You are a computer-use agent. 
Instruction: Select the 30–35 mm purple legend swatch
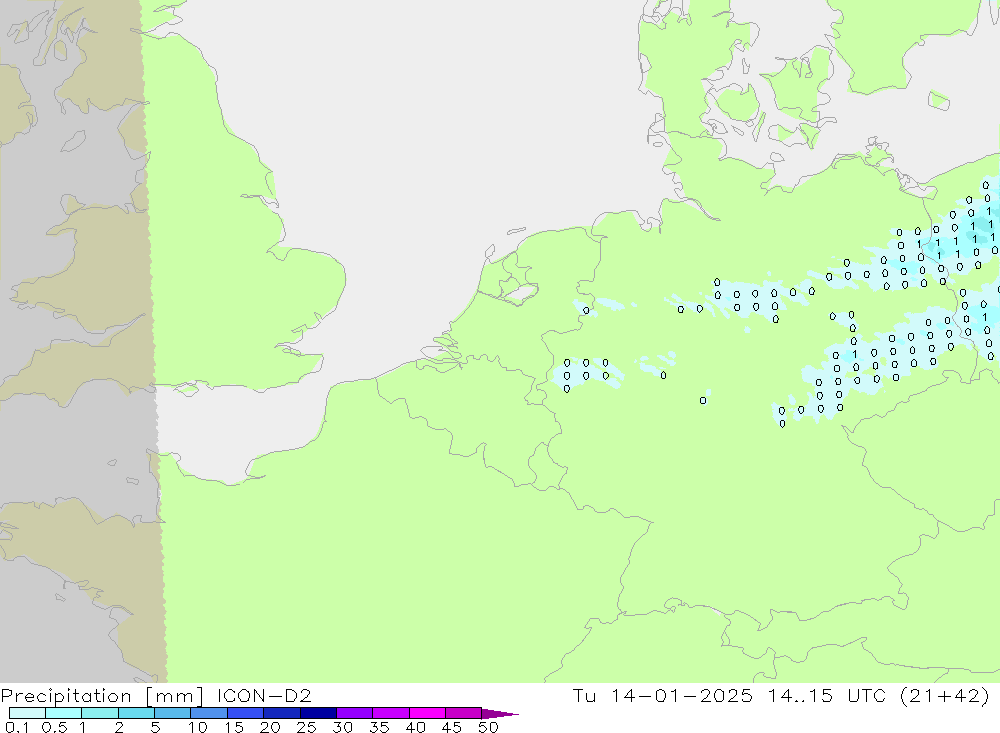tap(355, 713)
